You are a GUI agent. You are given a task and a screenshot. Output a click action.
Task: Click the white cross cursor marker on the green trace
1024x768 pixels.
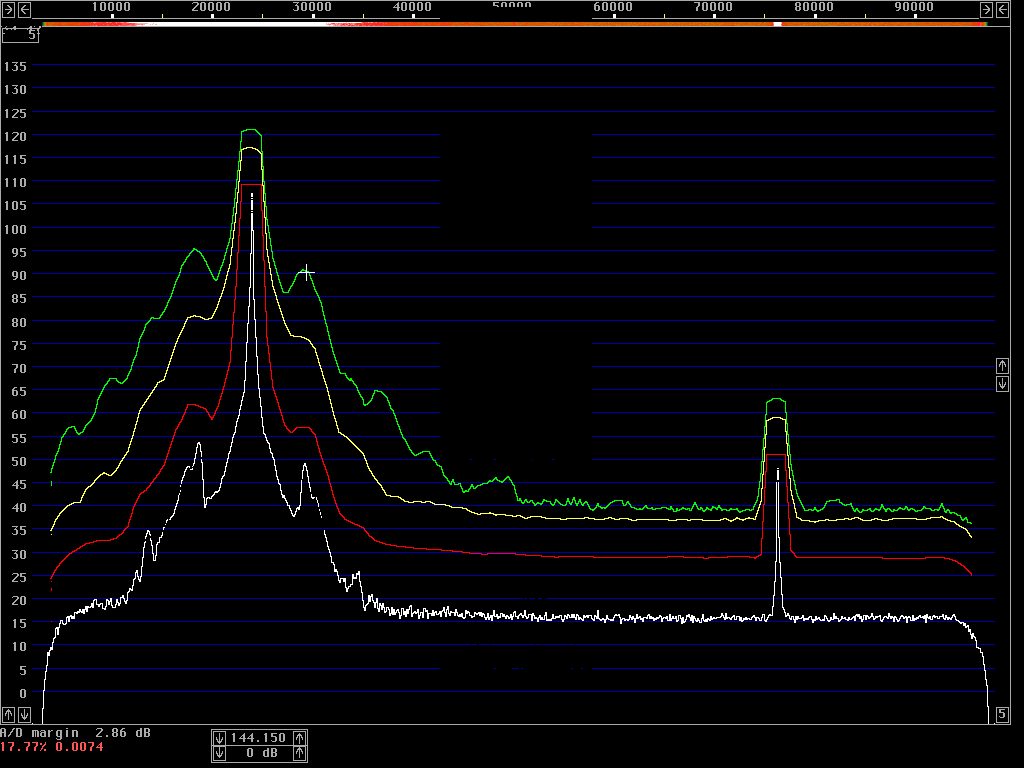click(306, 272)
